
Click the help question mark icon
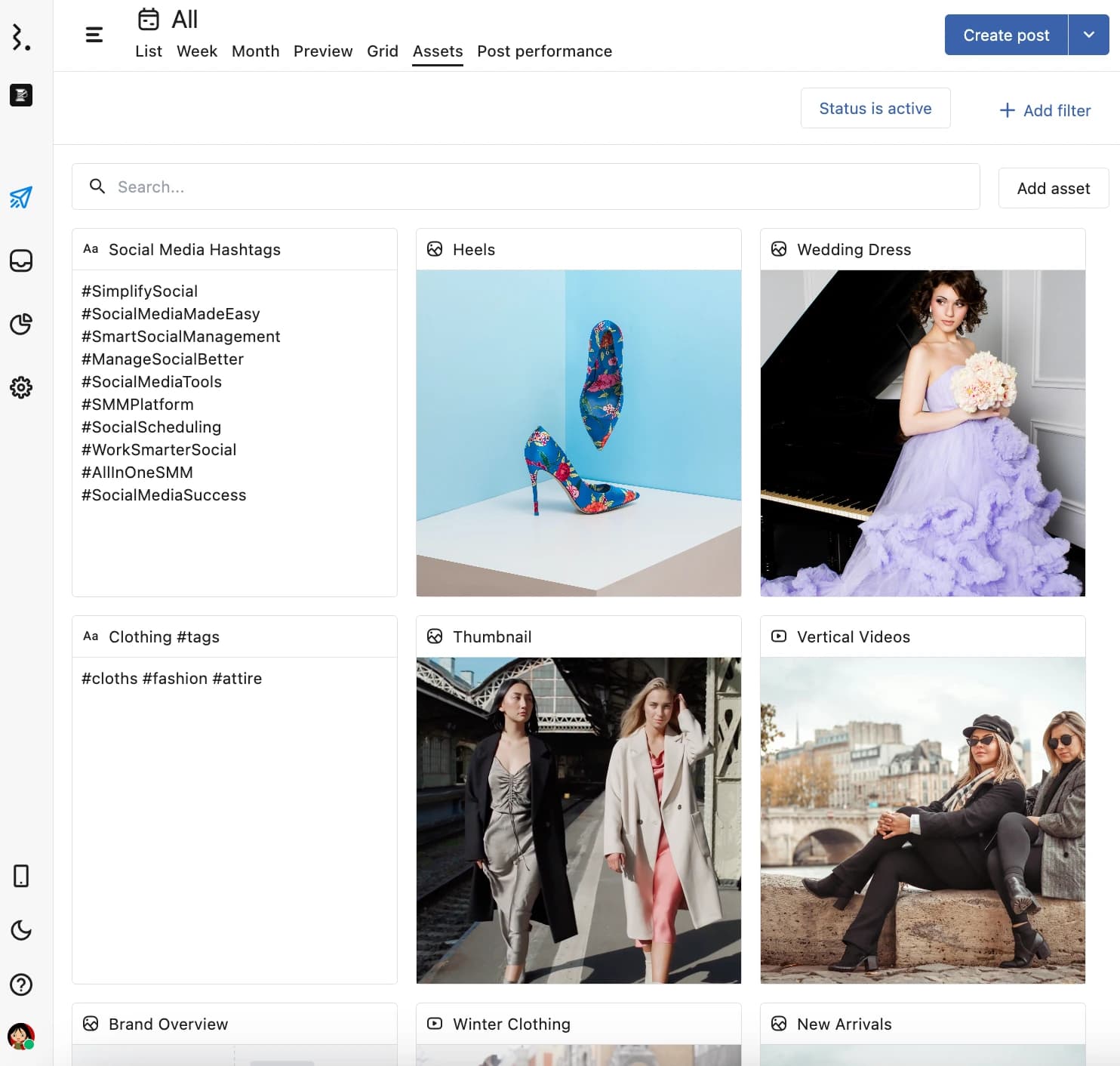[21, 984]
